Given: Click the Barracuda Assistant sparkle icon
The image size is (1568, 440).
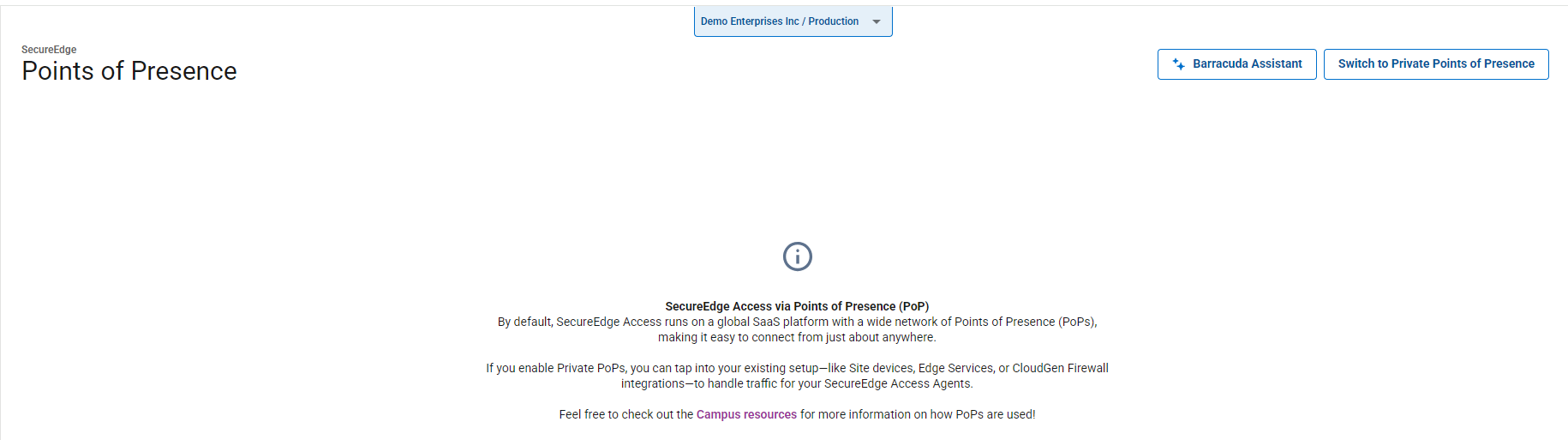Looking at the screenshot, I should click(1179, 64).
